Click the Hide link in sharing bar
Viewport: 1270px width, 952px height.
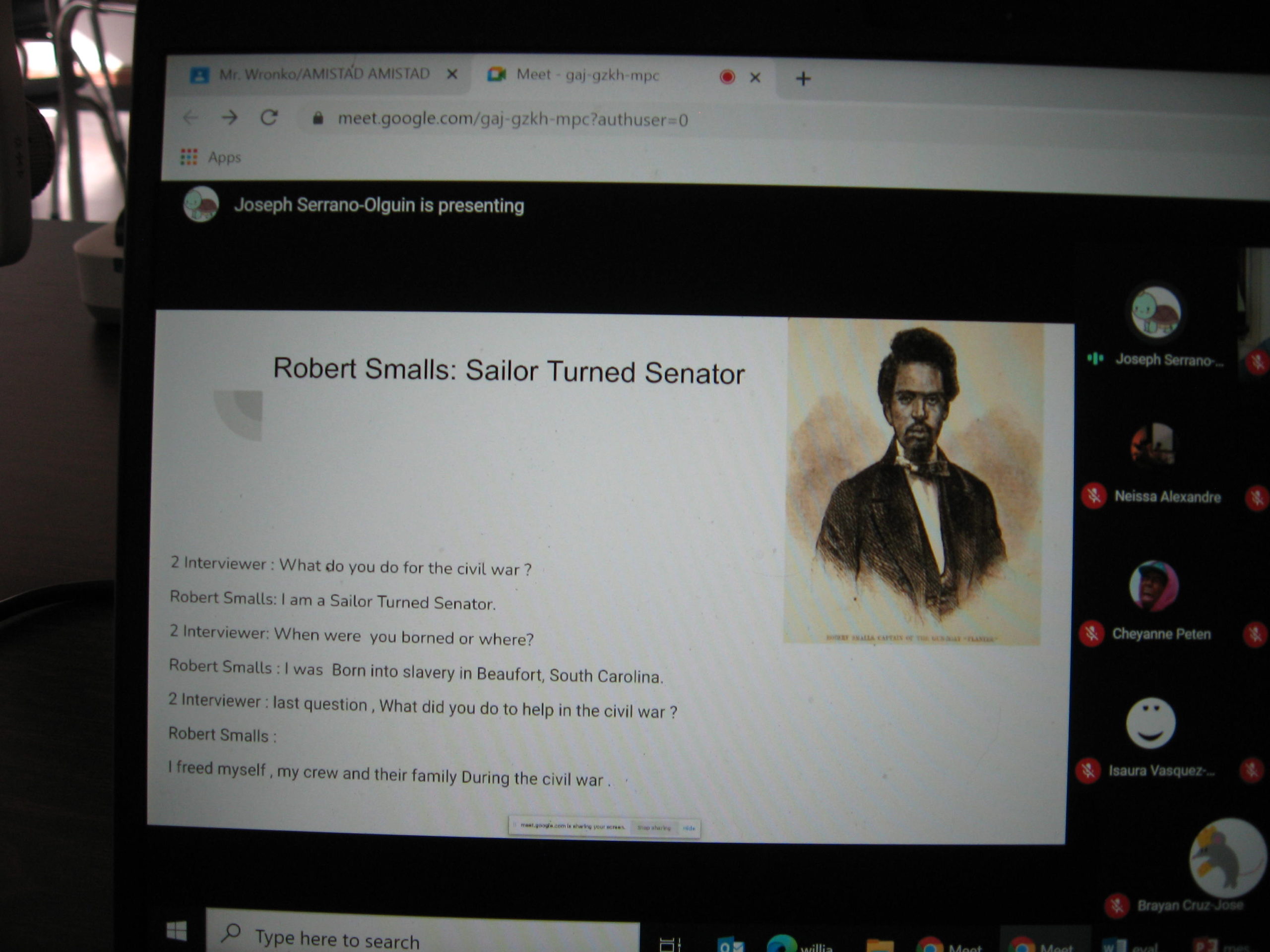click(689, 828)
